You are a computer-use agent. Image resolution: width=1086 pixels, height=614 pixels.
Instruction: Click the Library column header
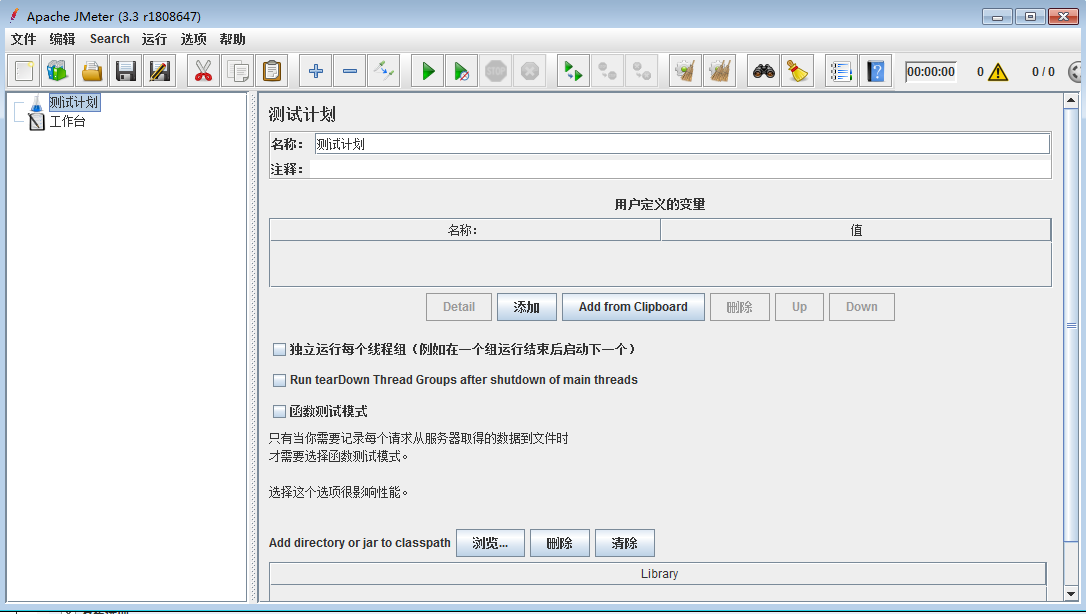[658, 574]
